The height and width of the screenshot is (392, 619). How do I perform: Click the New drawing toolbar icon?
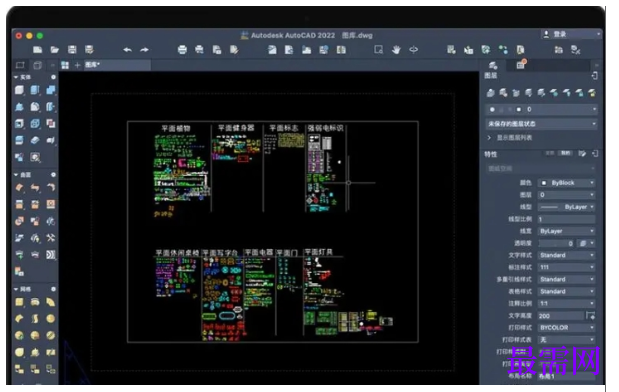coord(38,50)
